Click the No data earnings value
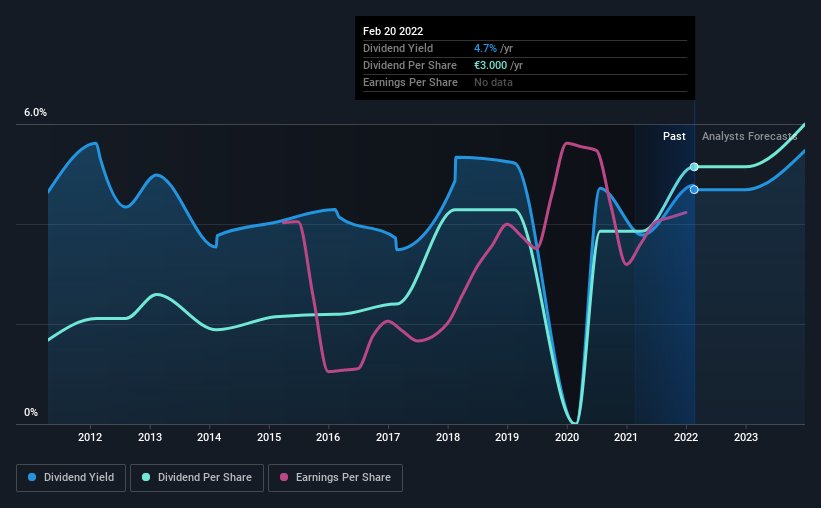Image resolution: width=821 pixels, height=508 pixels. pyautogui.click(x=493, y=82)
